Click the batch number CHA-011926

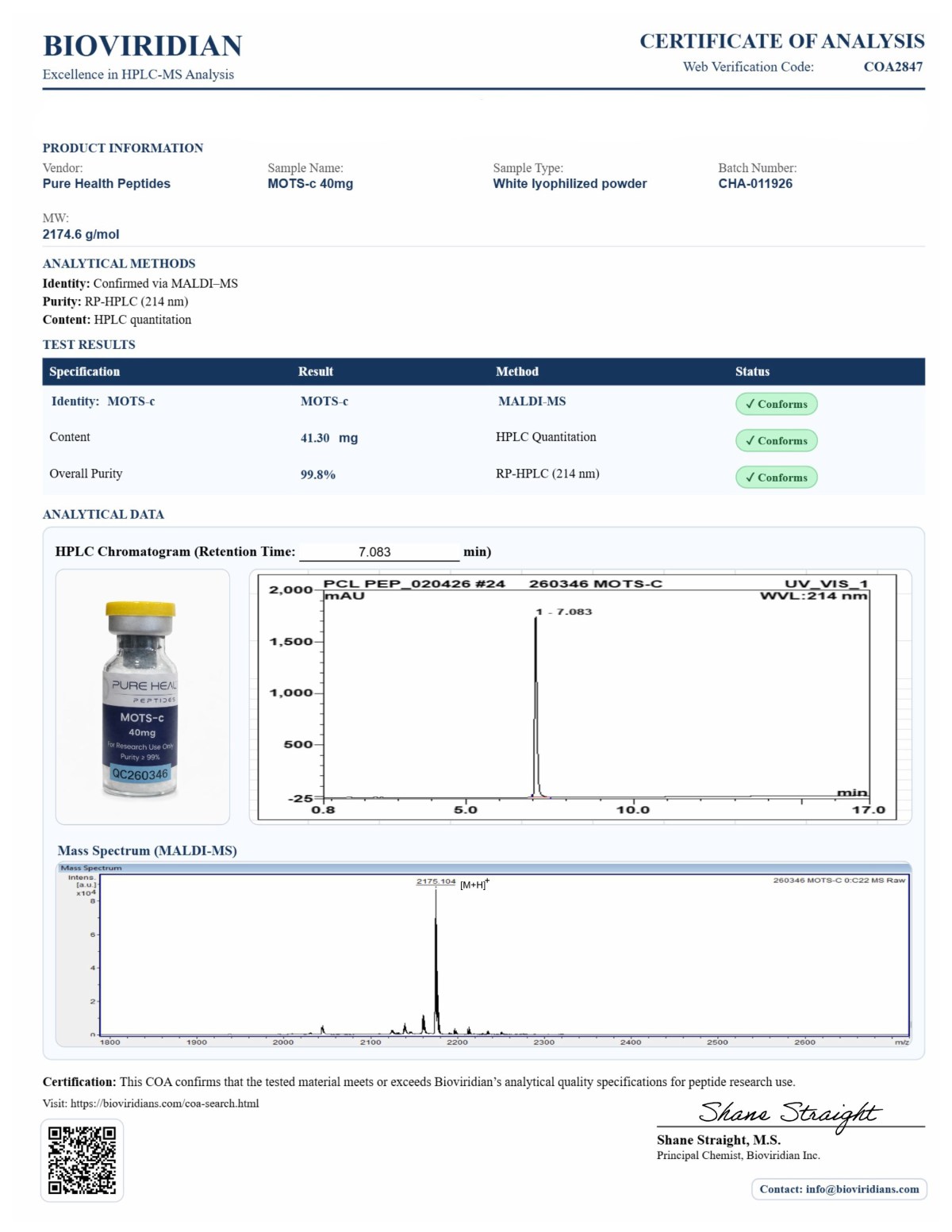[x=754, y=183]
